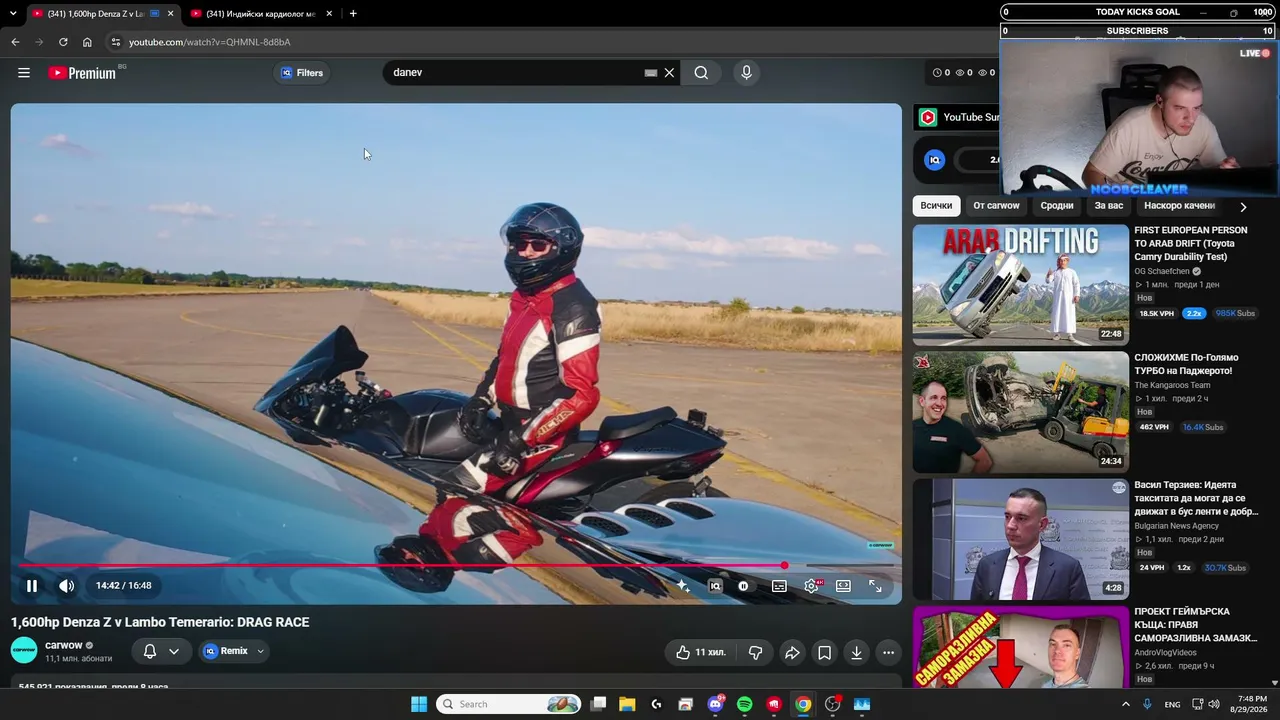Open the Bulgarian News Agency channel link

[1177, 526]
